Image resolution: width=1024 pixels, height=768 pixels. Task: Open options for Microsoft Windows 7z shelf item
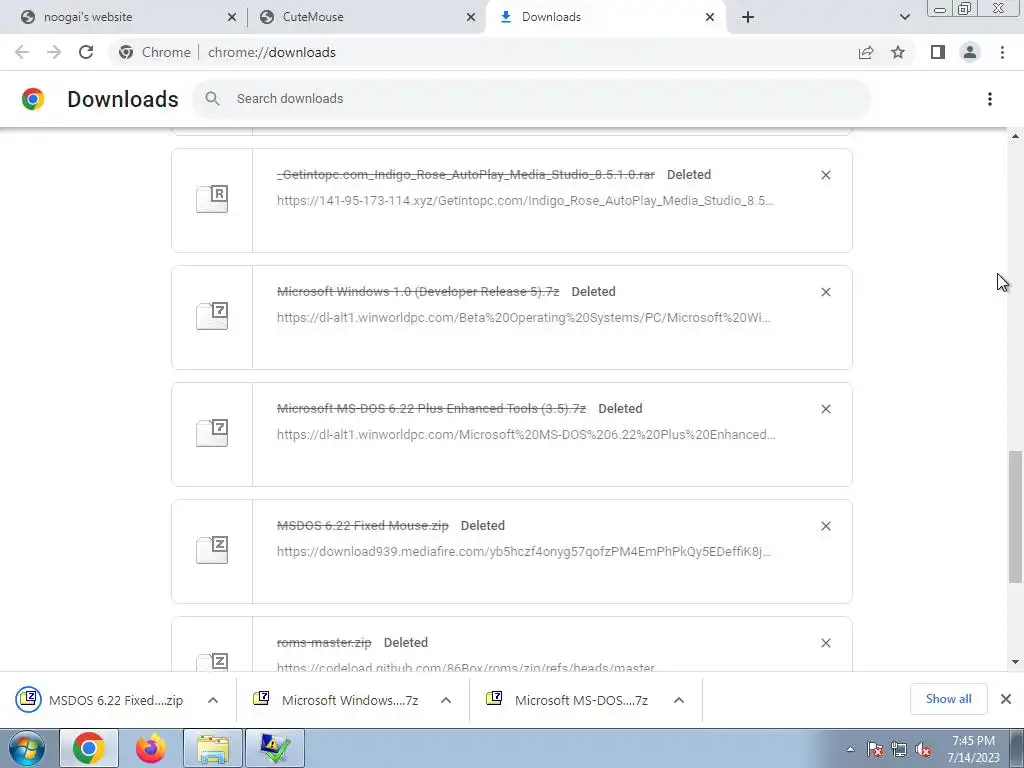446,700
